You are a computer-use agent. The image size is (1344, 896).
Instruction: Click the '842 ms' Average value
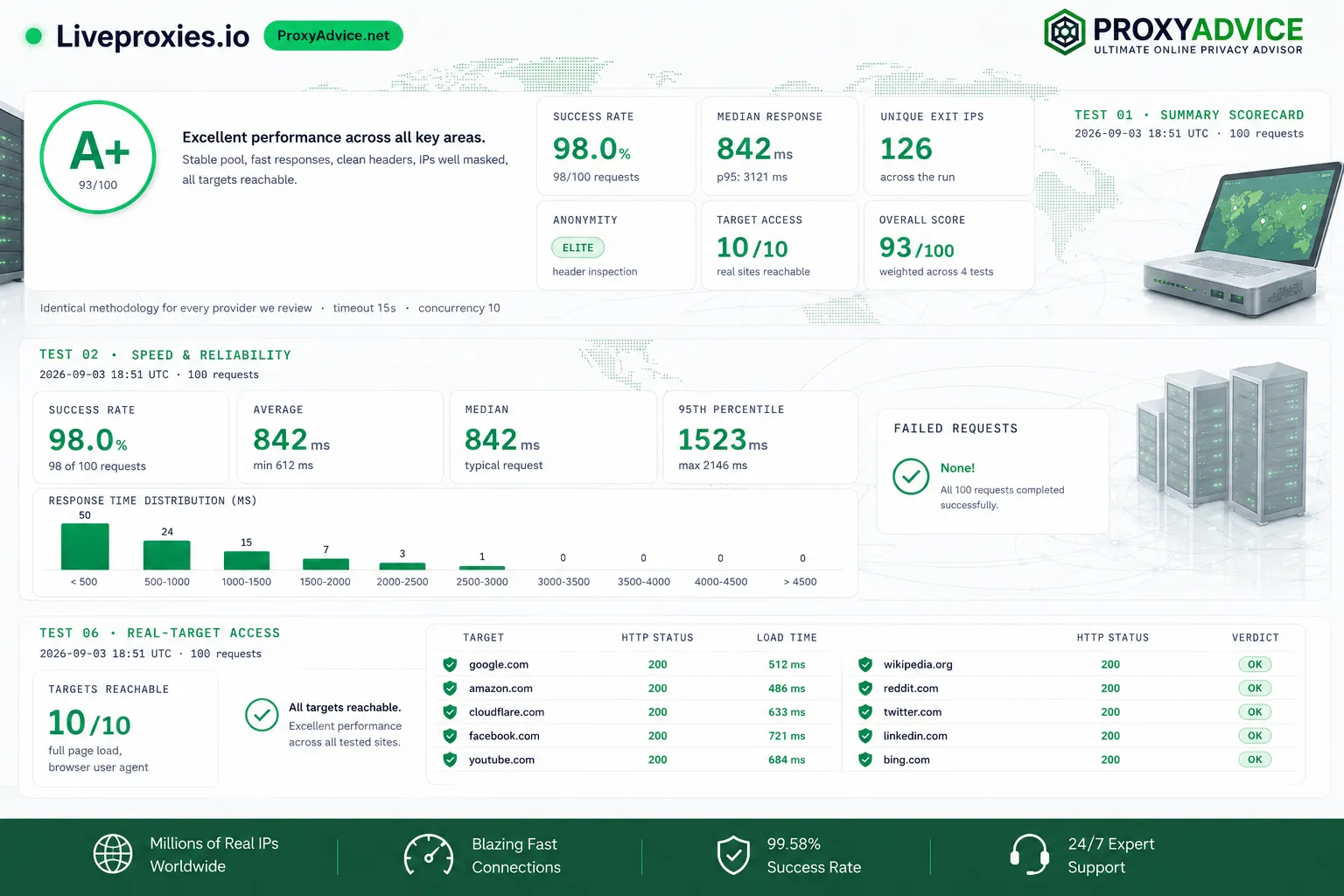[x=291, y=439]
